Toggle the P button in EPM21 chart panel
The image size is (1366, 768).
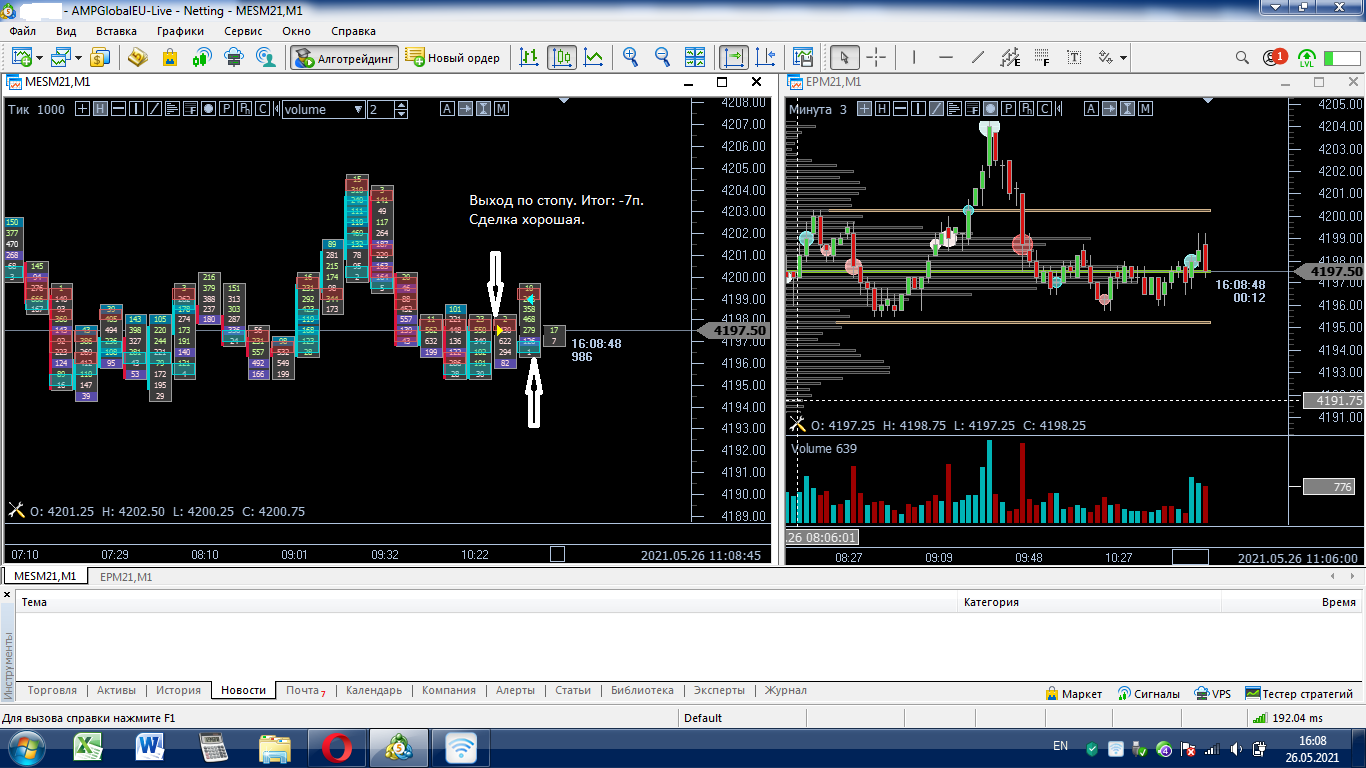click(1009, 109)
